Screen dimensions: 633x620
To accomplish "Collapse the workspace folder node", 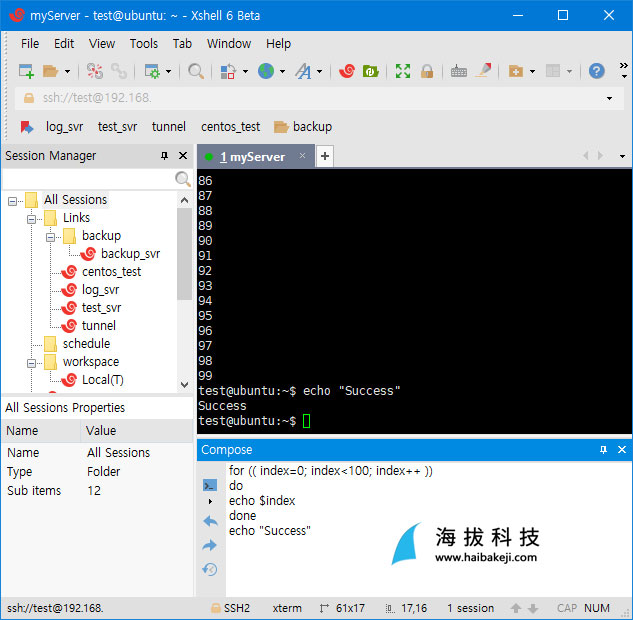I will (x=31, y=363).
